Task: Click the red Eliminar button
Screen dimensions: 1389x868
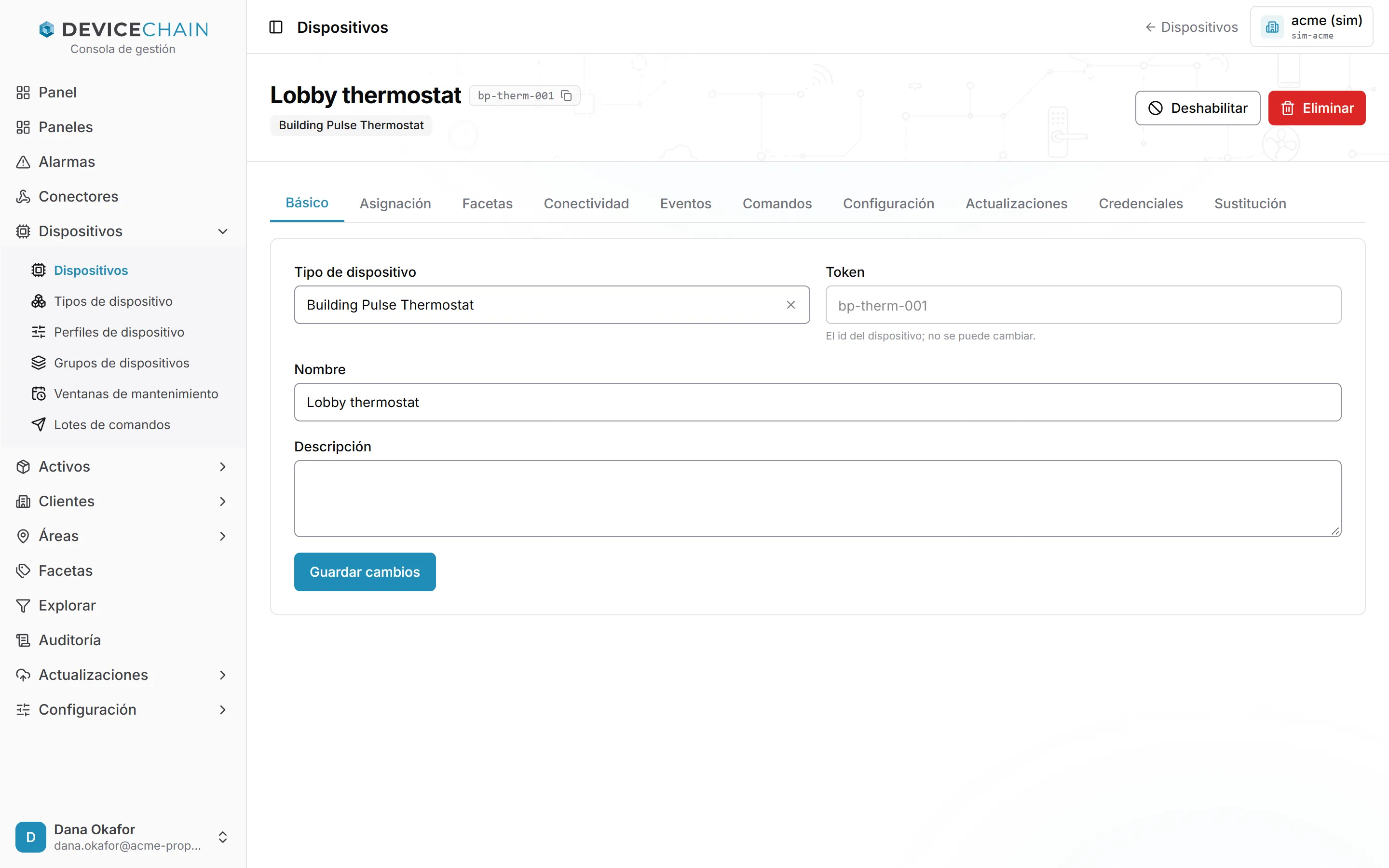Action: (1317, 108)
